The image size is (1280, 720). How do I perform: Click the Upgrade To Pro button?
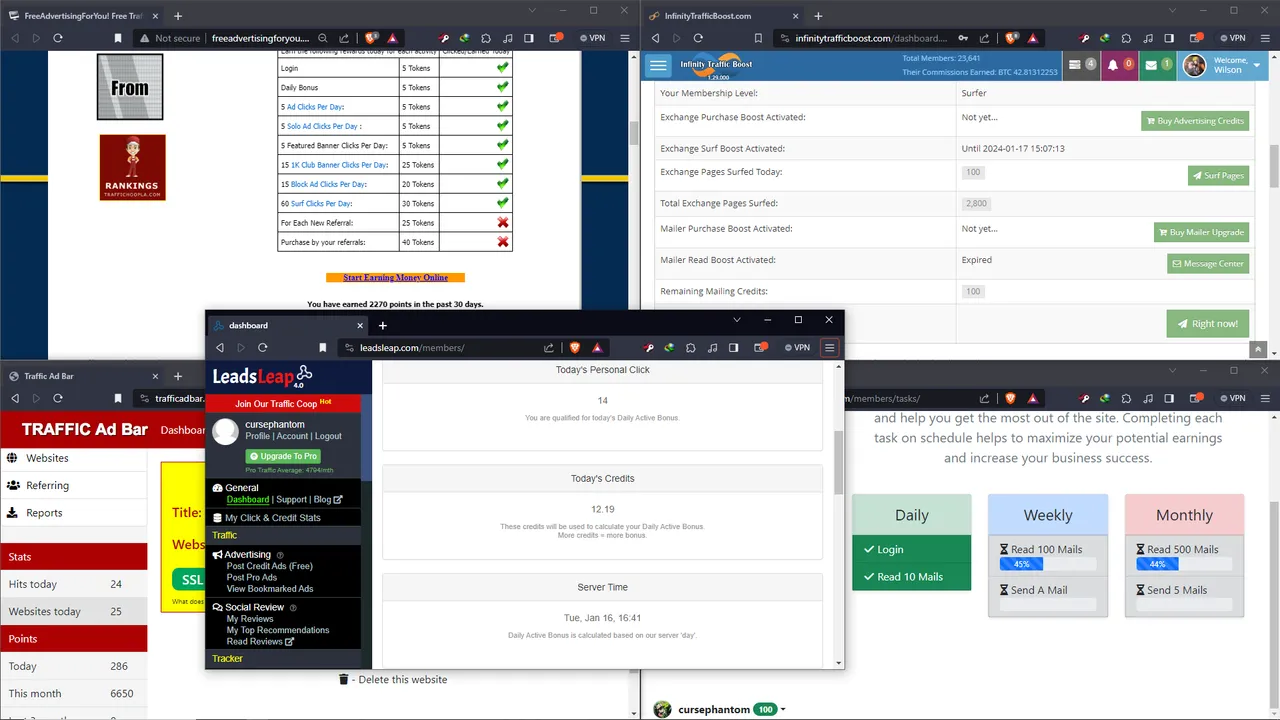pos(283,456)
